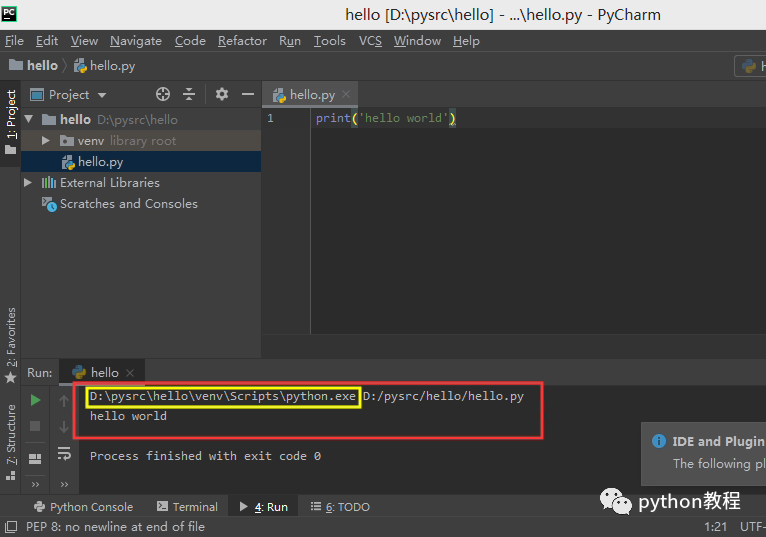This screenshot has width=766, height=537.
Task: Open the 6: TODO tool window
Action: 340,507
